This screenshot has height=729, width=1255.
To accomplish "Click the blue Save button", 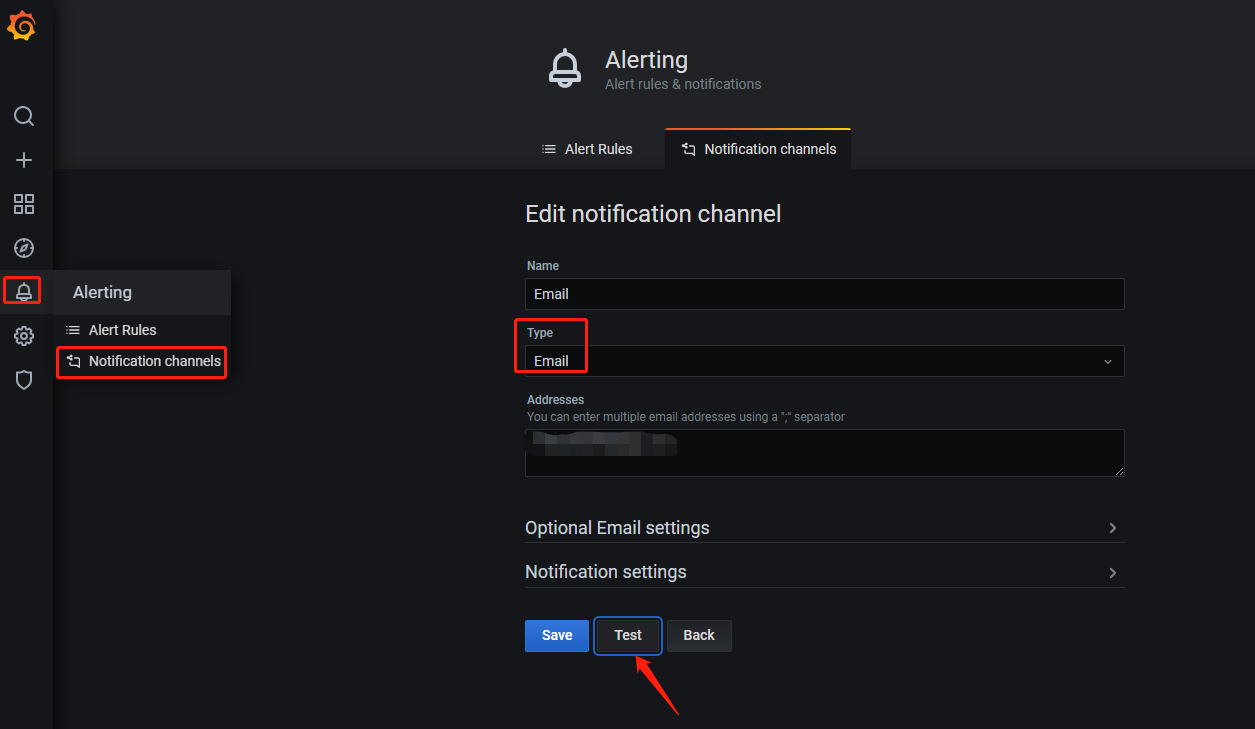I will [x=557, y=636].
